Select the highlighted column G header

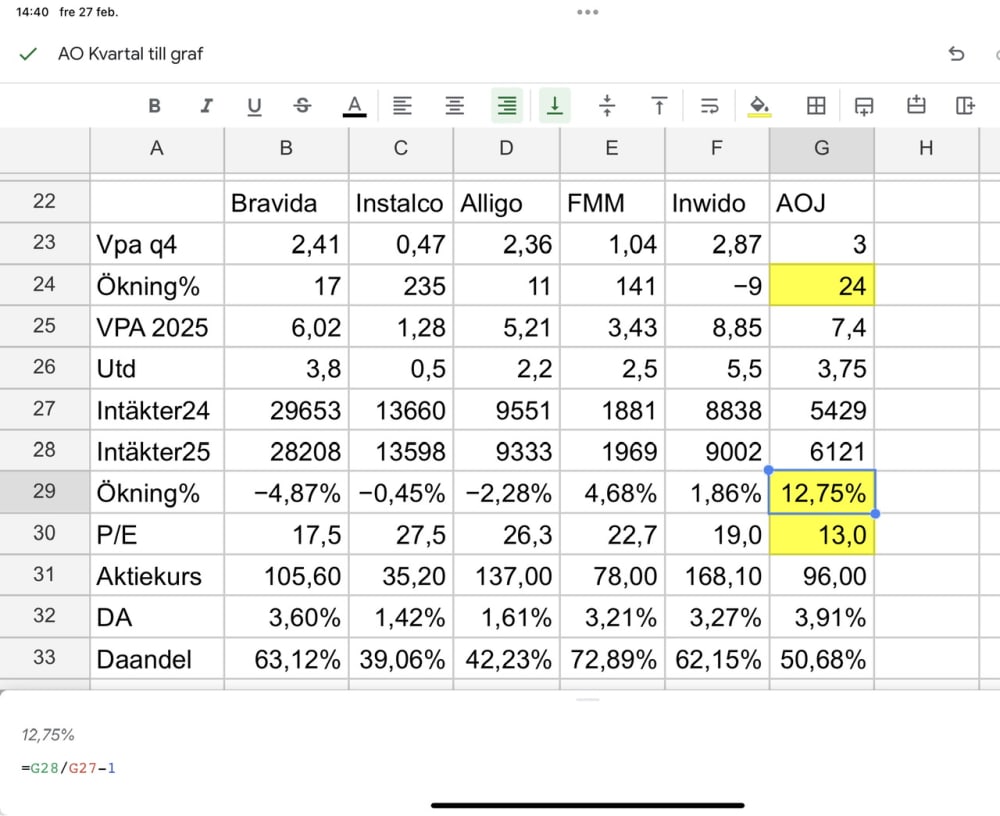(821, 149)
